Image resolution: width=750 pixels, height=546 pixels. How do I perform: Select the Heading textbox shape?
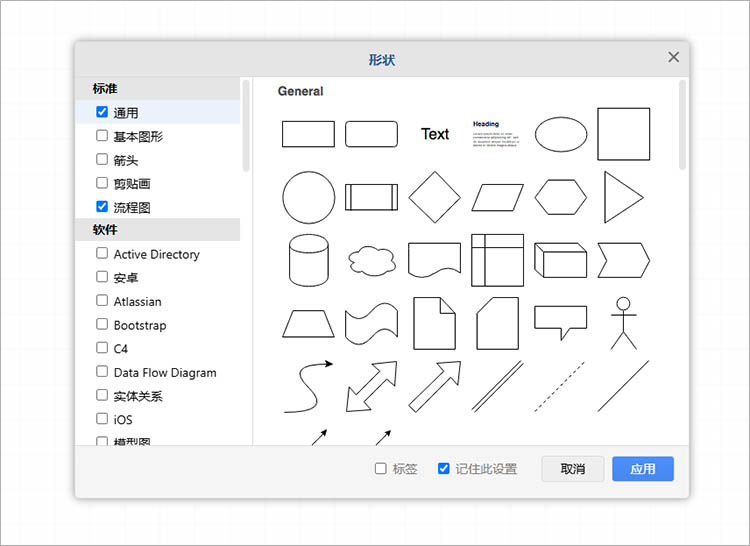[x=496, y=133]
